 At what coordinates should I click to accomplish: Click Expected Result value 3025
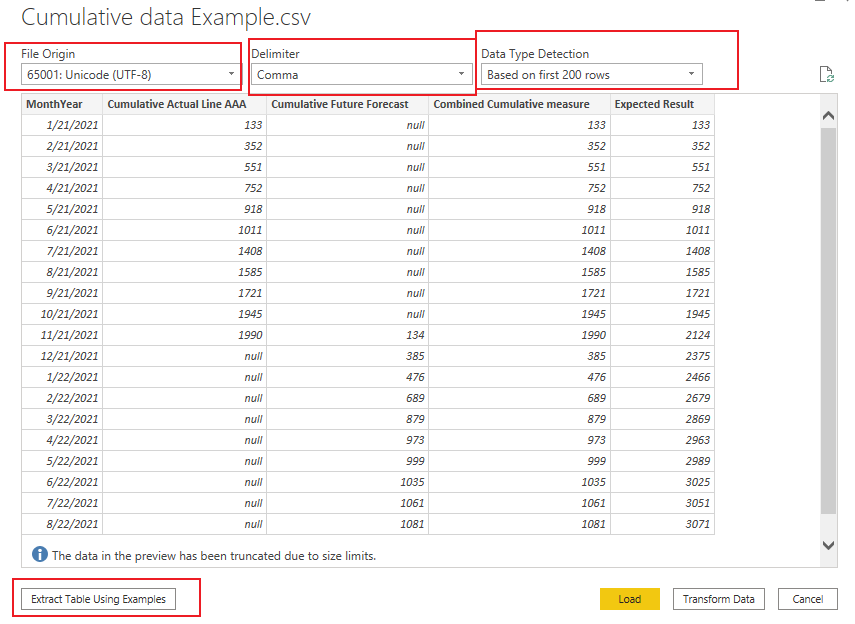tap(662, 482)
